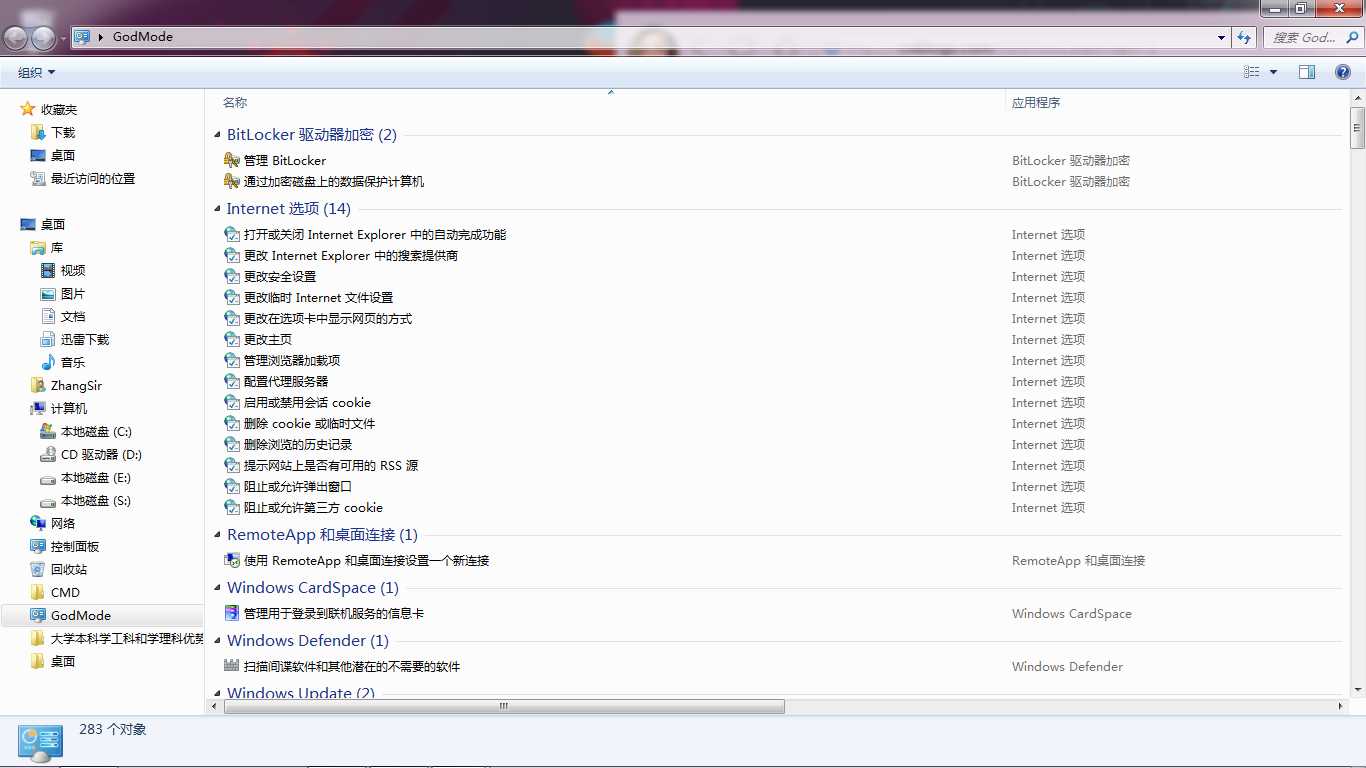Select 更改在选项卡中显示网页的方式 entry
The image size is (1366, 768).
point(328,318)
